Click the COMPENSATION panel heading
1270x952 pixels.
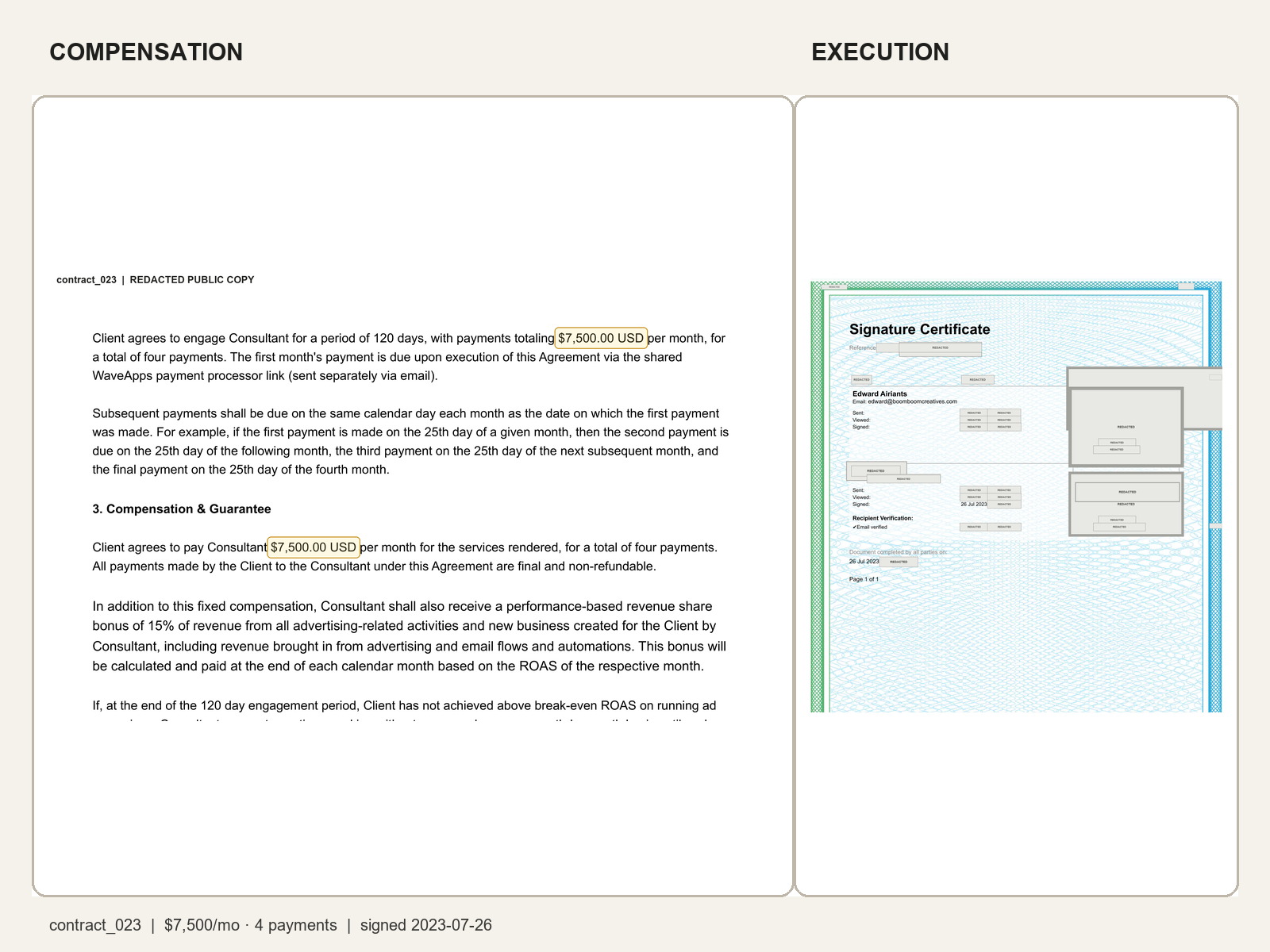coord(146,52)
